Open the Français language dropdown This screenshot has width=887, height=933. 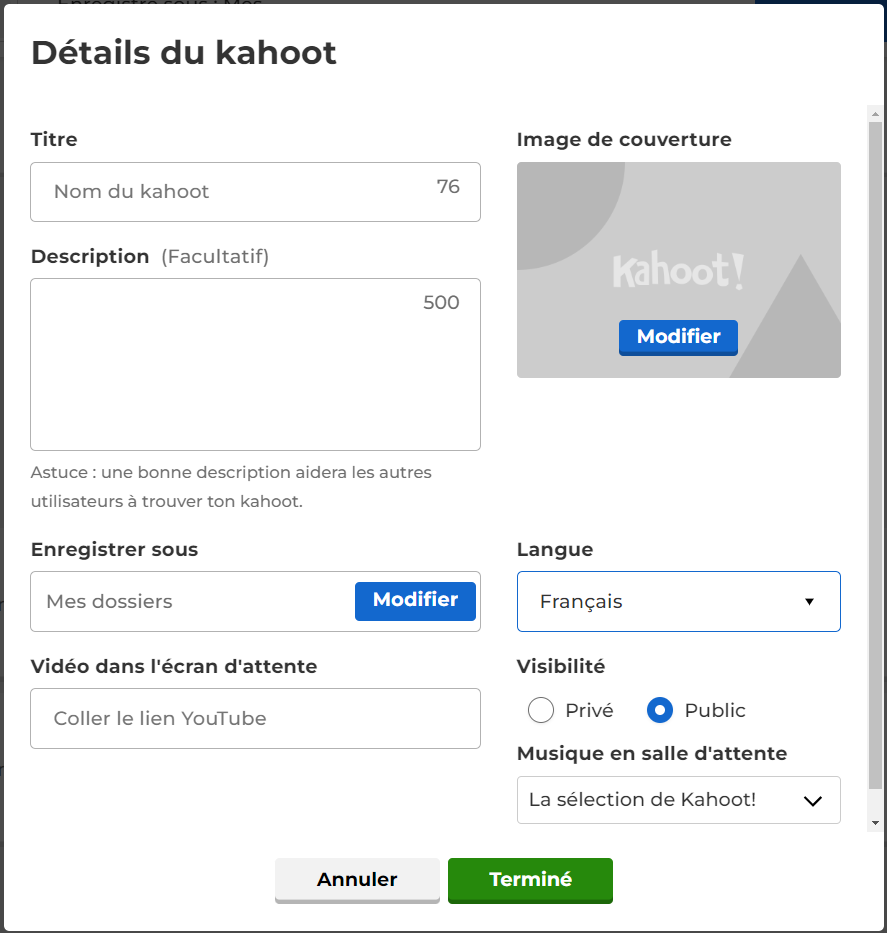click(679, 602)
